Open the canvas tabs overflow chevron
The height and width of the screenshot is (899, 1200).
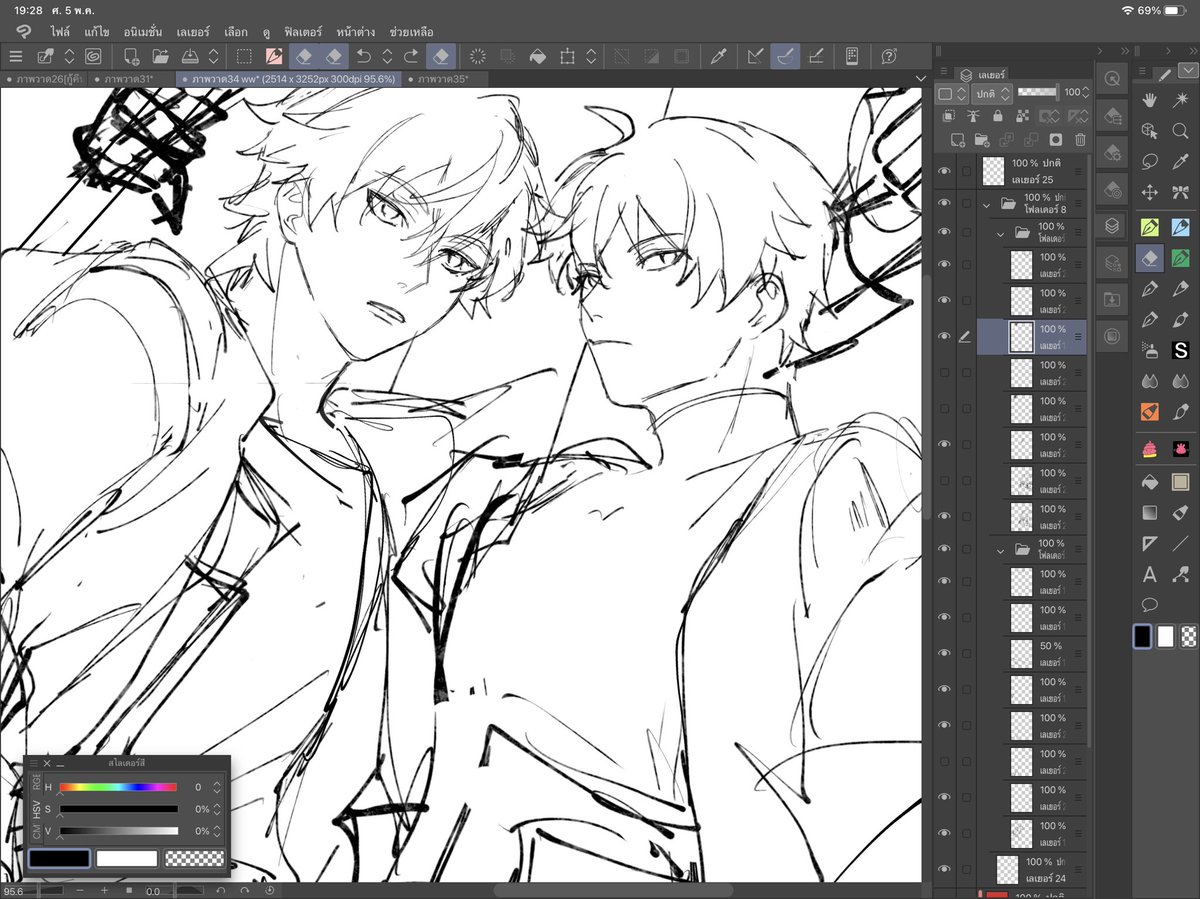pos(920,78)
